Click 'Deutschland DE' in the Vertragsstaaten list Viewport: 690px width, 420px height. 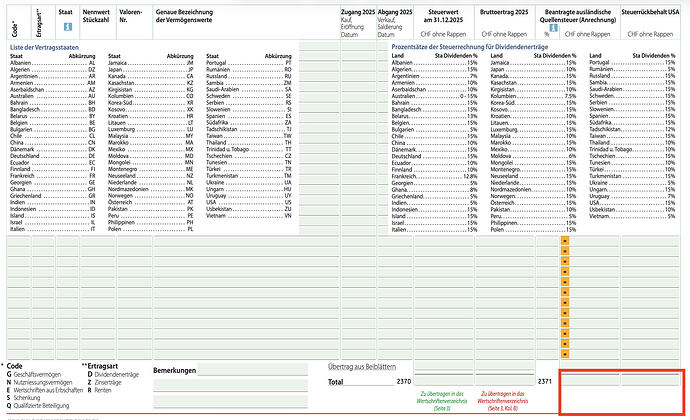tap(52, 156)
